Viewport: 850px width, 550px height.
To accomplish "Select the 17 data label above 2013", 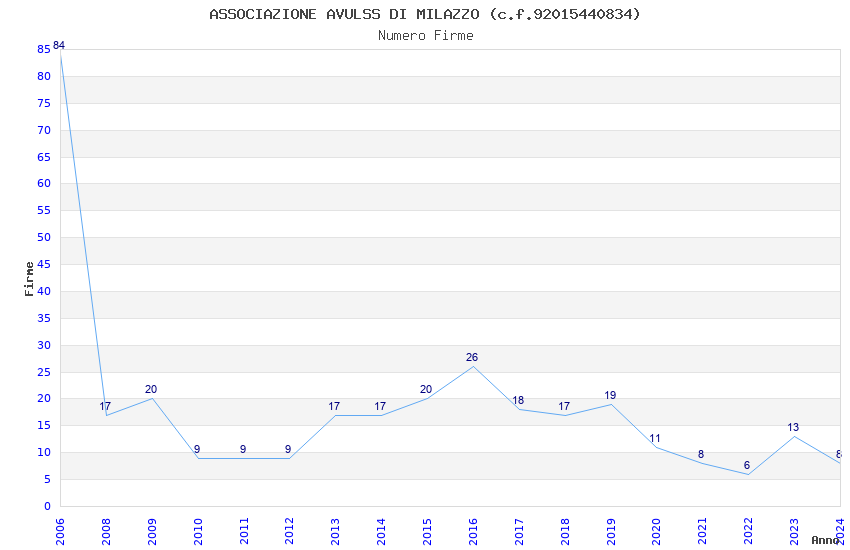I will [x=334, y=406].
